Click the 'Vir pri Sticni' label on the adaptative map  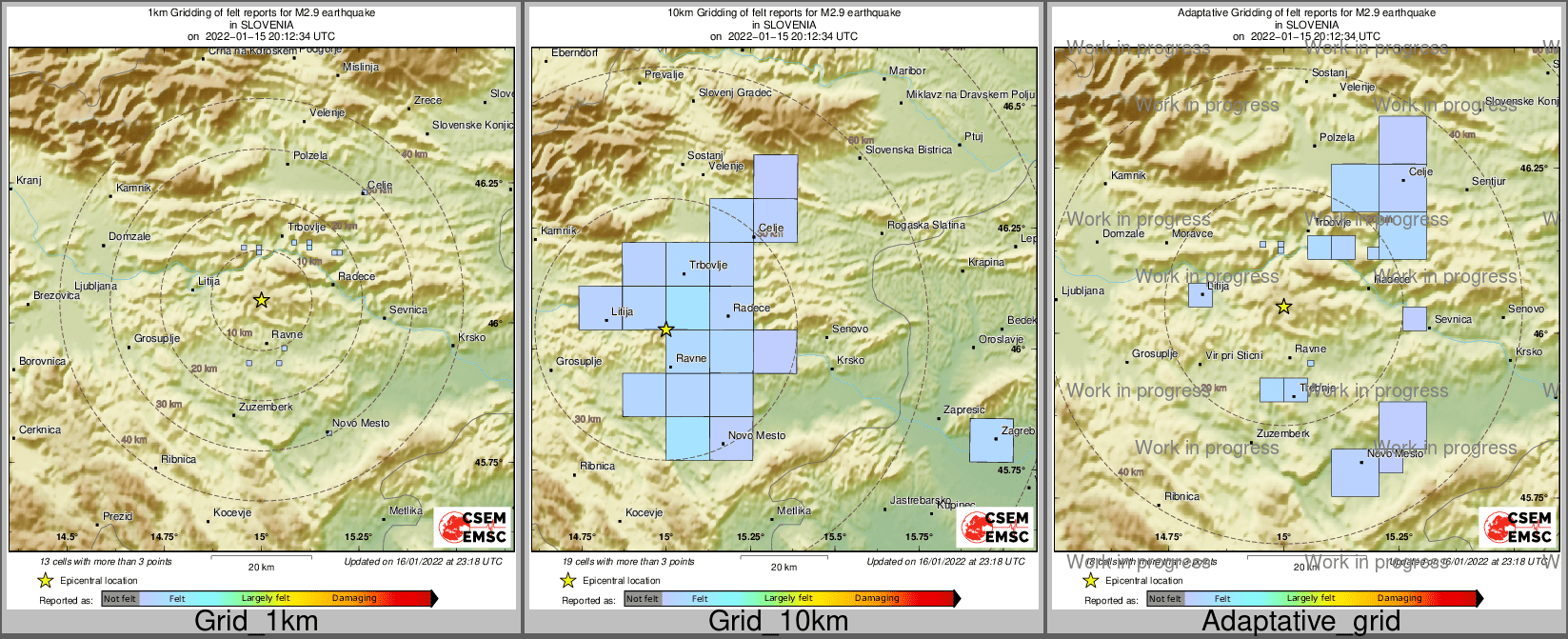(x=1235, y=355)
